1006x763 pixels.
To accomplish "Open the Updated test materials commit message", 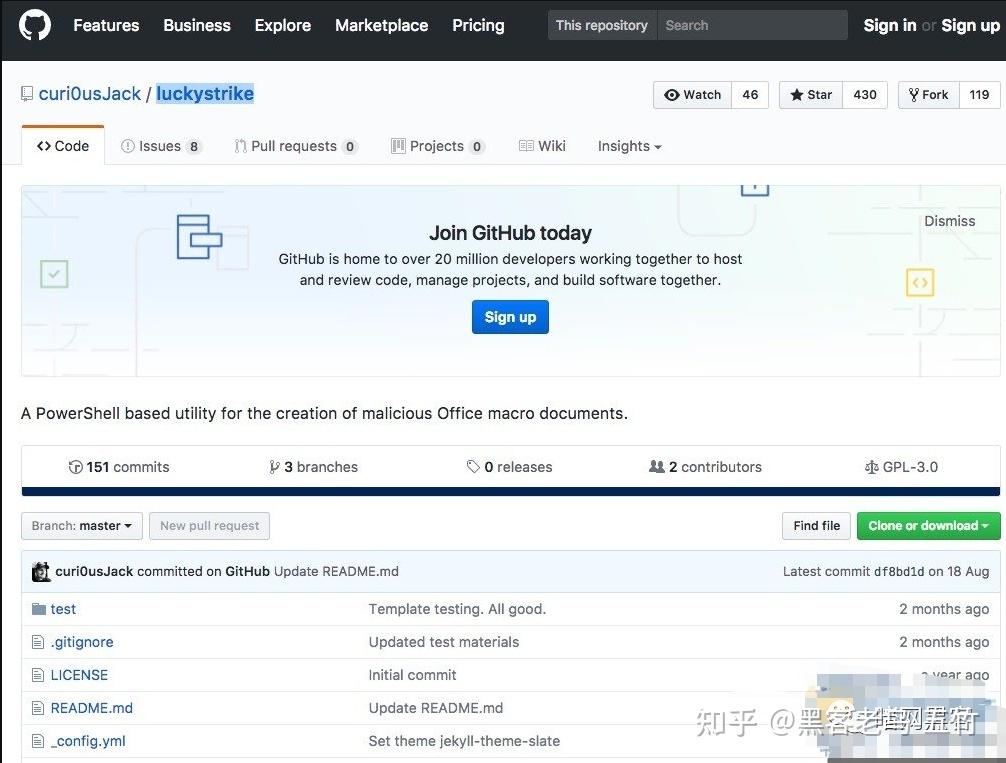I will point(443,642).
